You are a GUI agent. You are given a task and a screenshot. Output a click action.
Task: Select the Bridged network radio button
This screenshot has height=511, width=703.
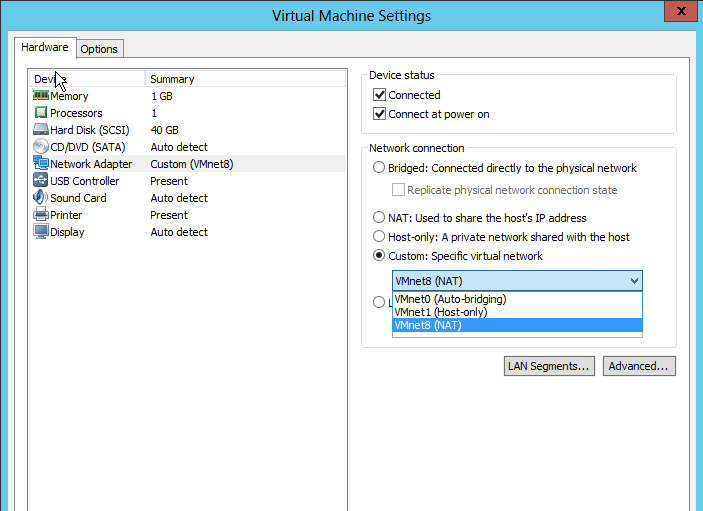(x=379, y=168)
